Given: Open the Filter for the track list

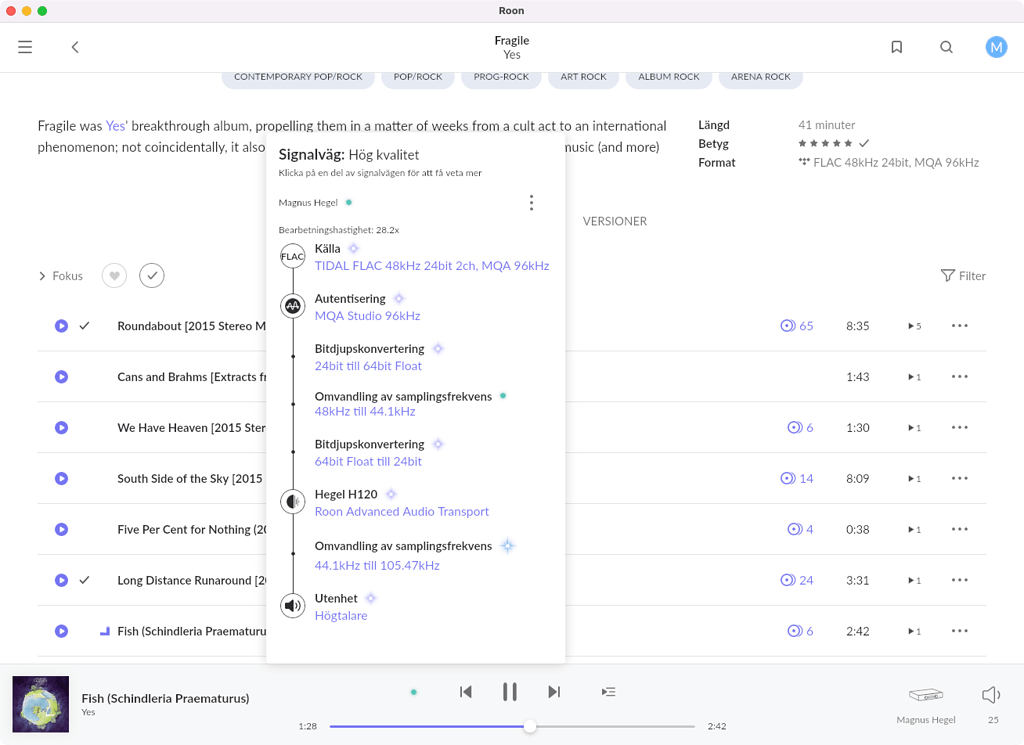Looking at the screenshot, I should pos(962,276).
